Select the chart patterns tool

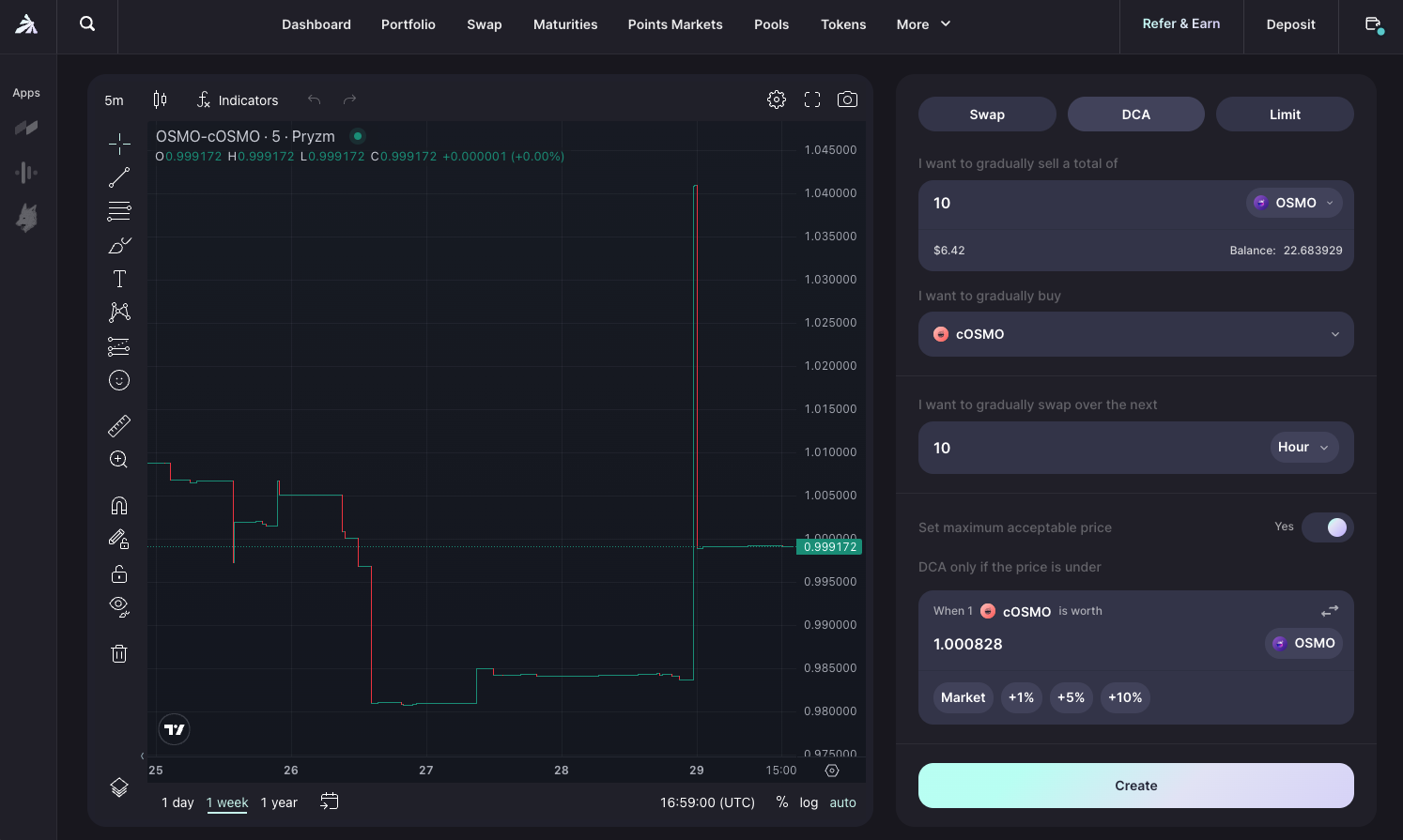coord(119,313)
